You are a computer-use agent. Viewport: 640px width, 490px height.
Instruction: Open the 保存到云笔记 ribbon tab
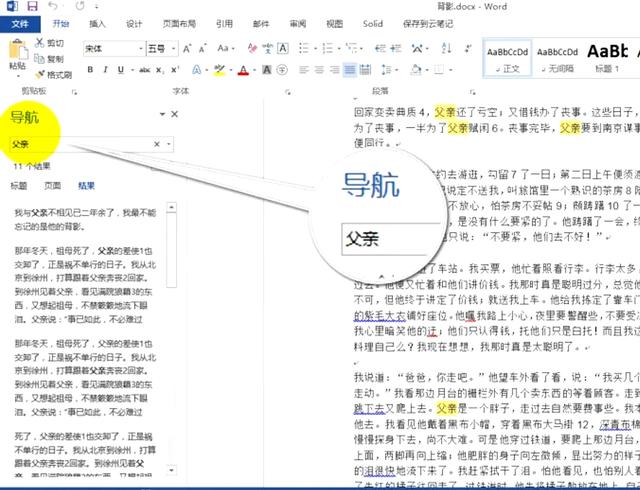click(x=428, y=24)
